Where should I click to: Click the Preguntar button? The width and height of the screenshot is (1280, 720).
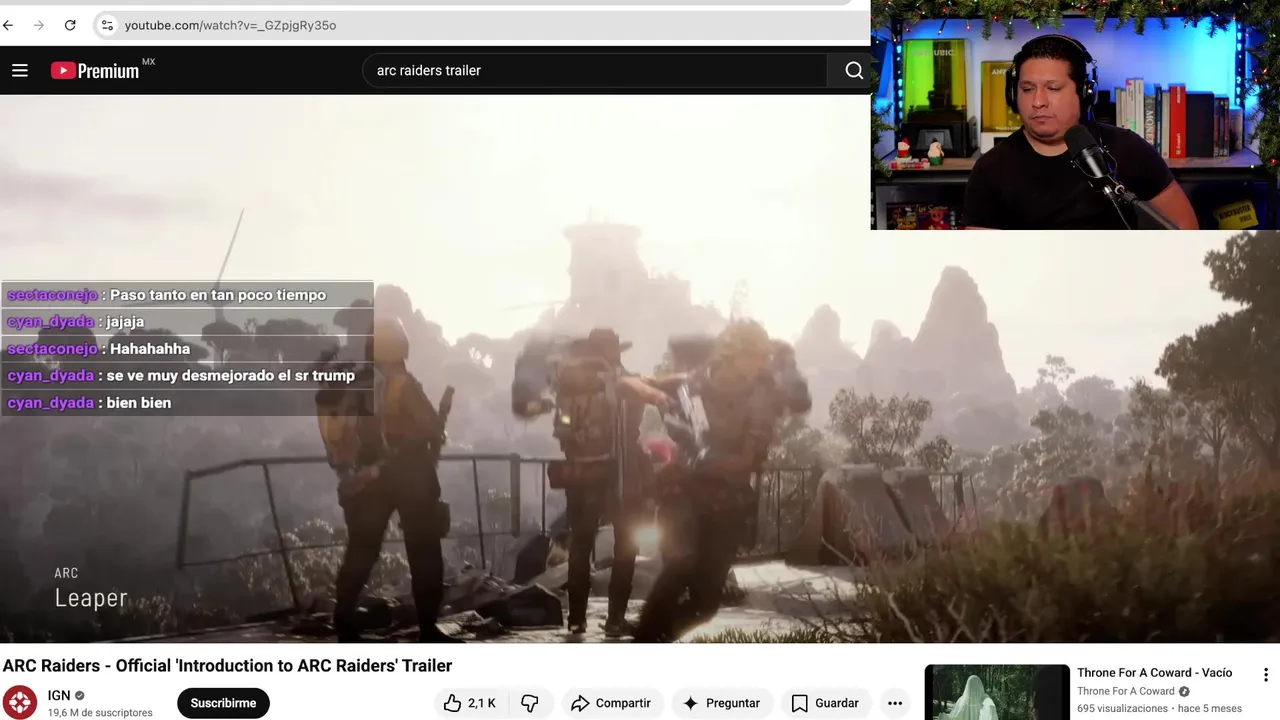tap(722, 703)
